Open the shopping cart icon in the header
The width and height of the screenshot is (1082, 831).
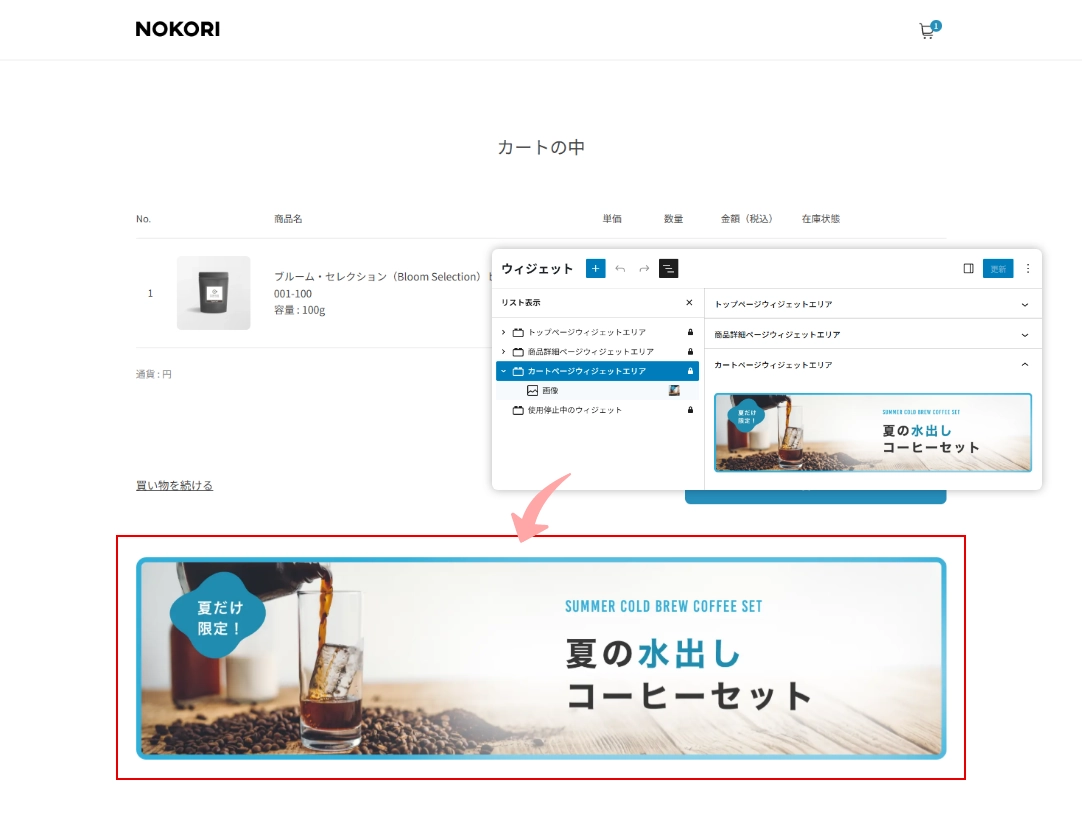(x=925, y=31)
